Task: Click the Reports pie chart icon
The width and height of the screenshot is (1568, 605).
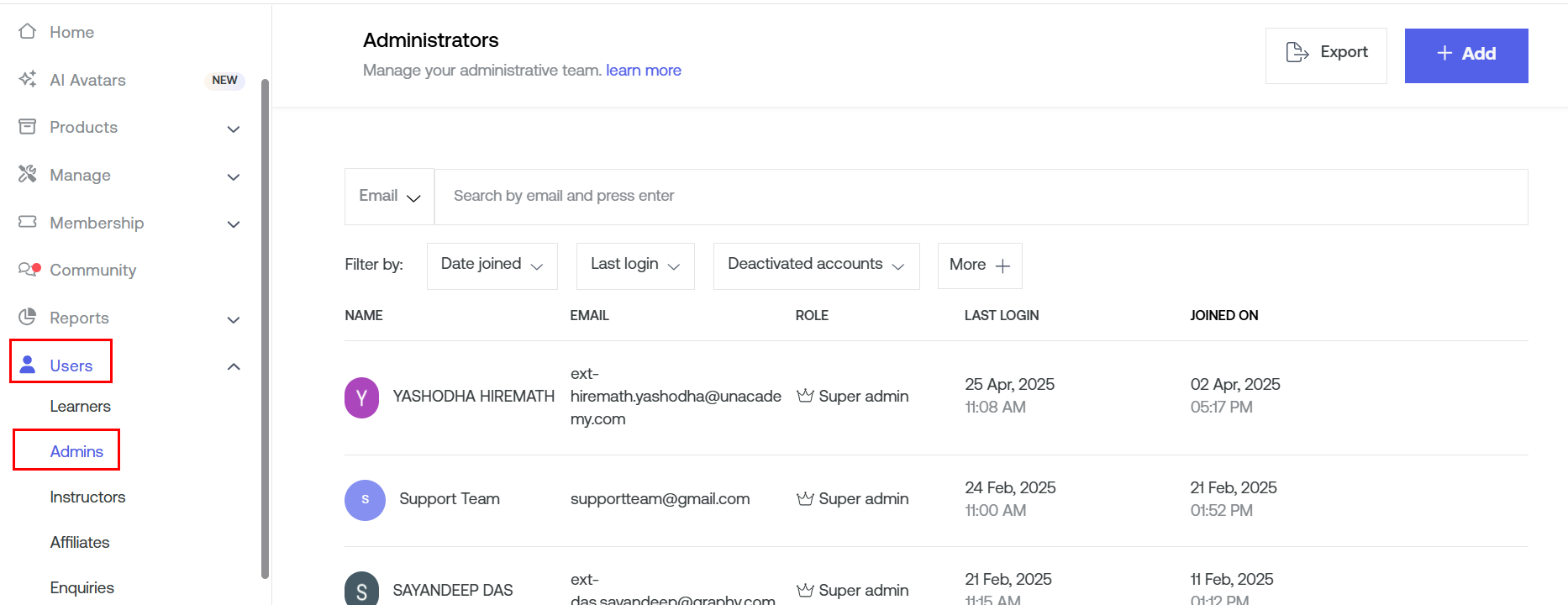Action: point(28,317)
